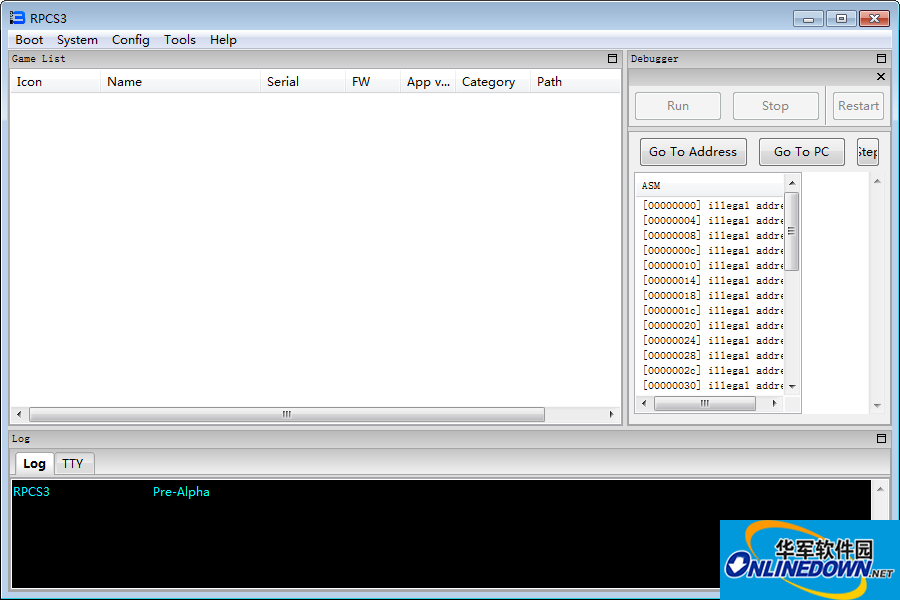
Task: Sort game list by FW column
Action: (373, 82)
